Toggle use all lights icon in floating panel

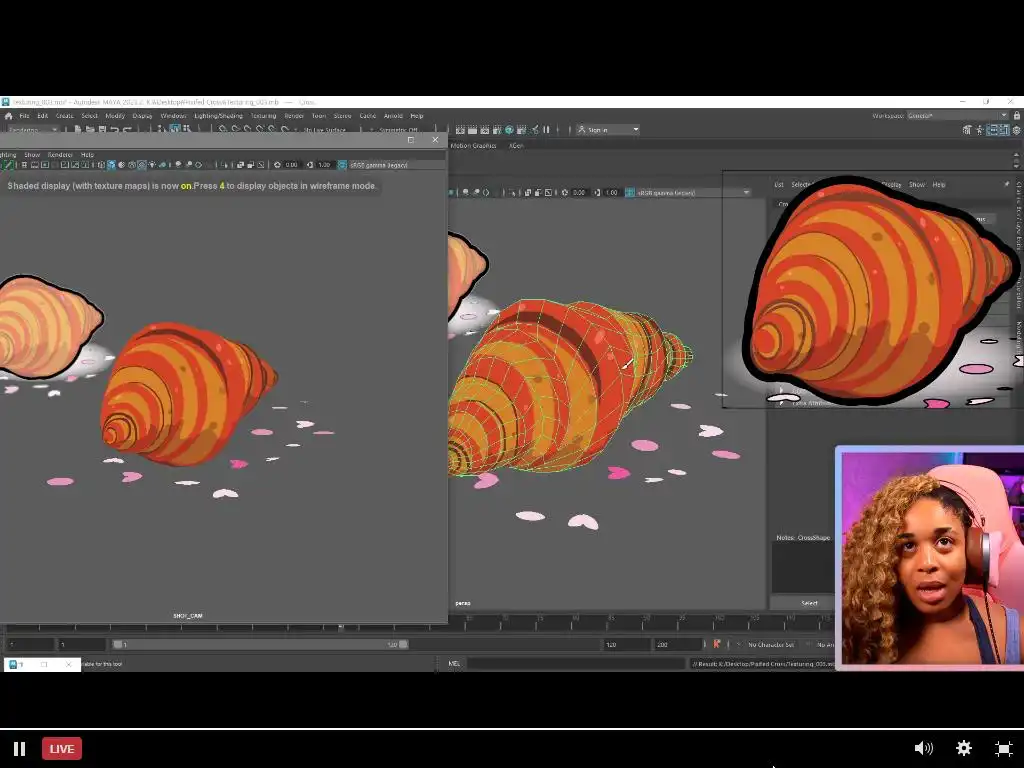(152, 165)
